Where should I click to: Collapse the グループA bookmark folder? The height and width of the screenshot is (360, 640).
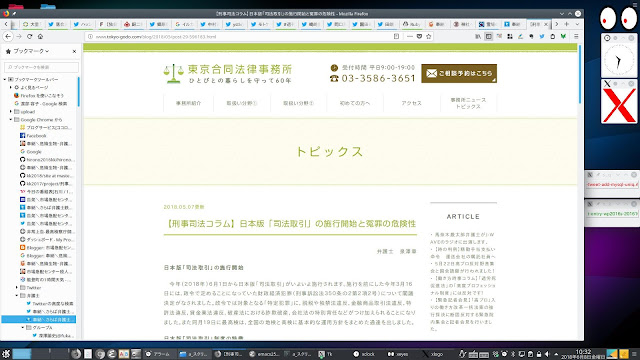click(23, 328)
